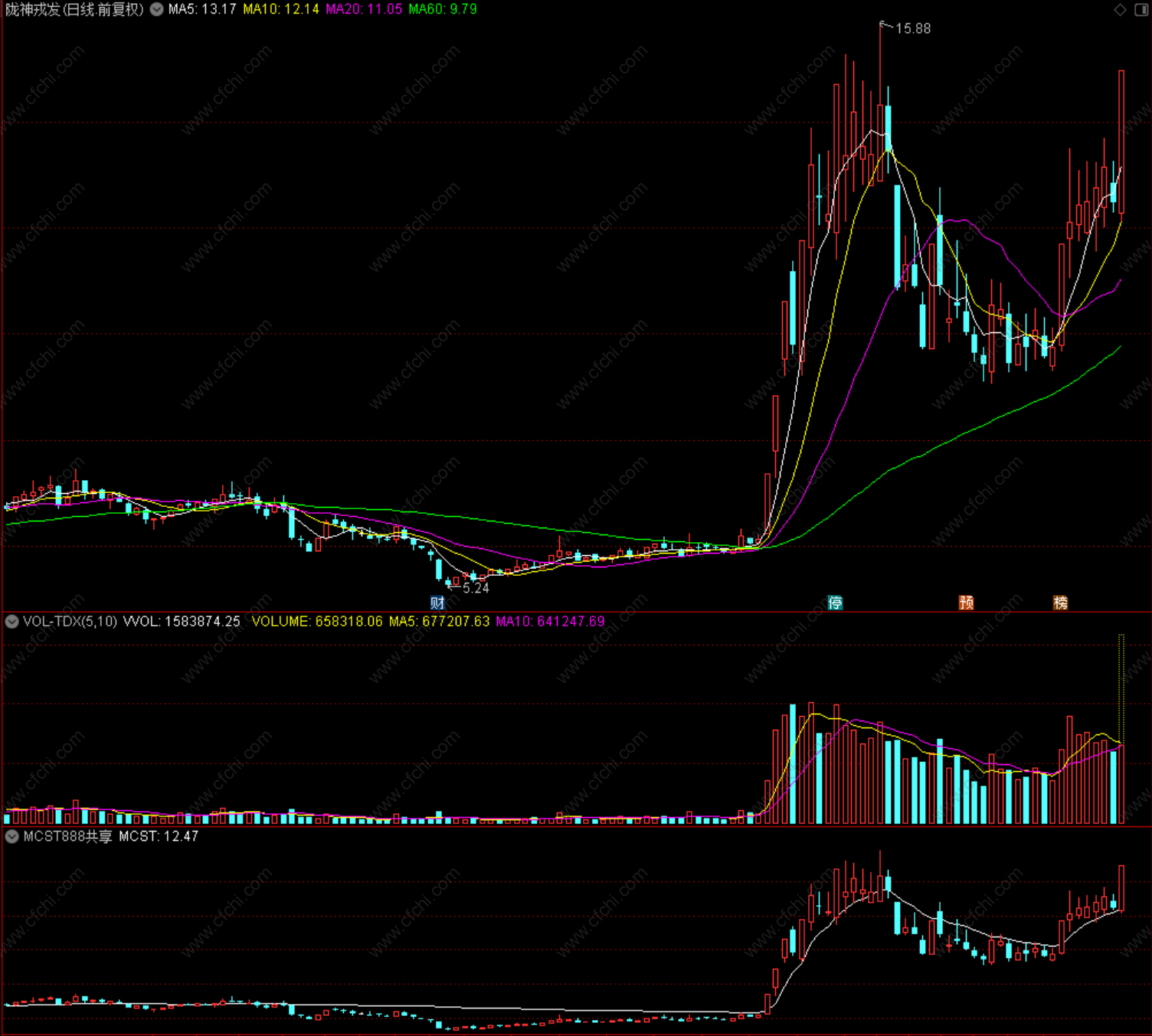This screenshot has width=1152, height=1036.
Task: Click the volume MA10: 641247.69 label
Action: coord(550,621)
